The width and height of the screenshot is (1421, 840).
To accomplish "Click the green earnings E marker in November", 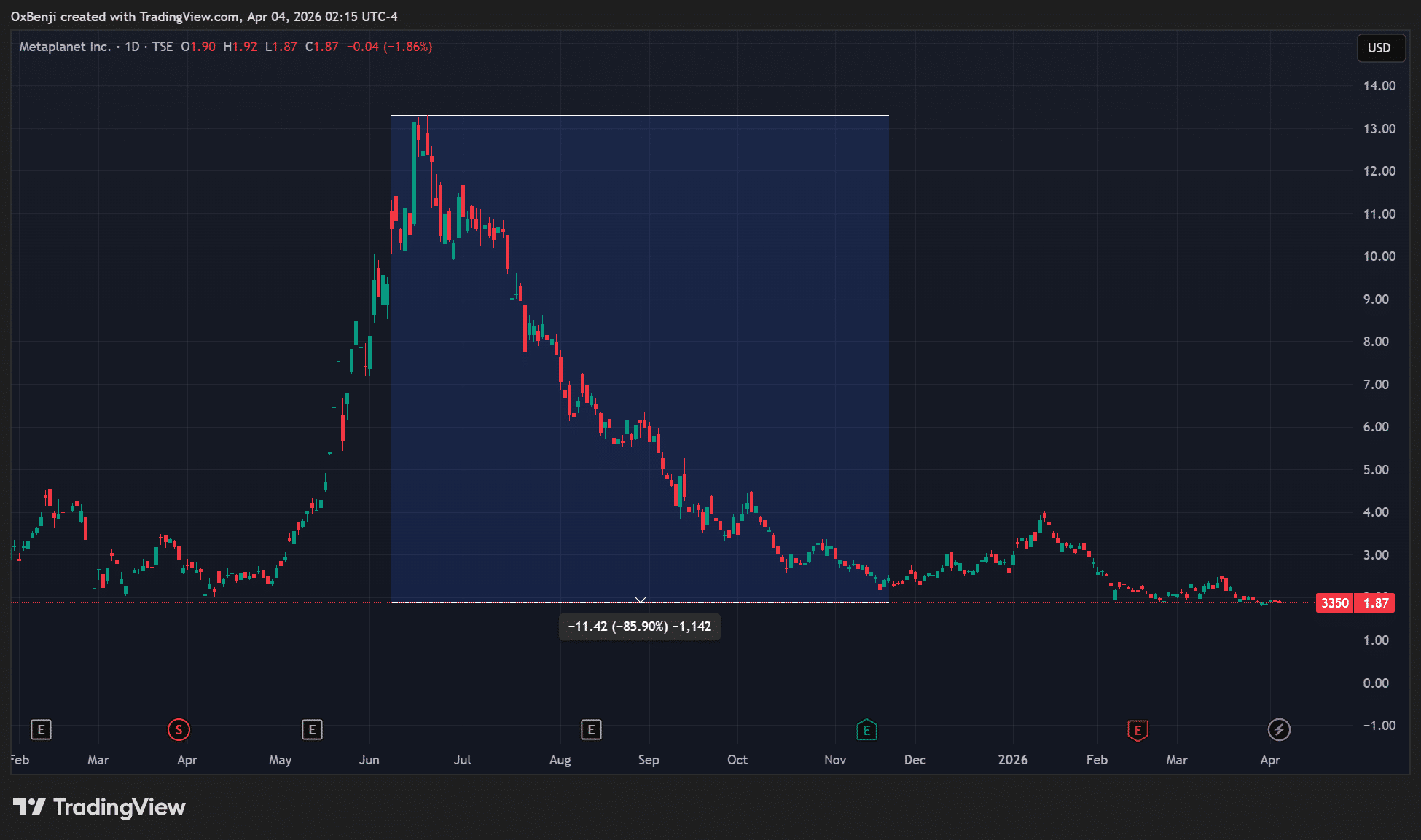I will point(866,729).
